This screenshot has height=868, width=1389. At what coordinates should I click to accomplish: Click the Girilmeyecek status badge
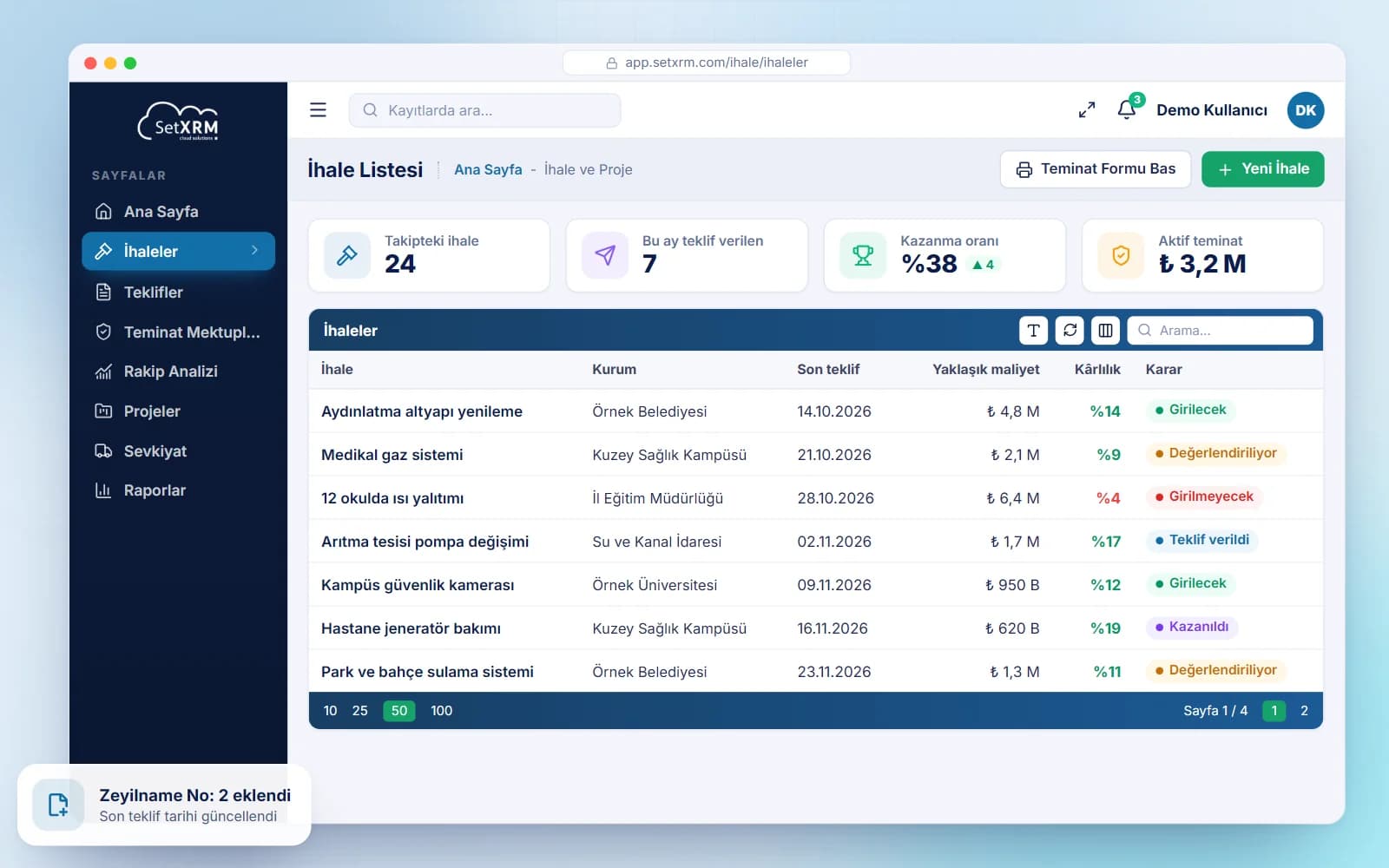point(1204,496)
